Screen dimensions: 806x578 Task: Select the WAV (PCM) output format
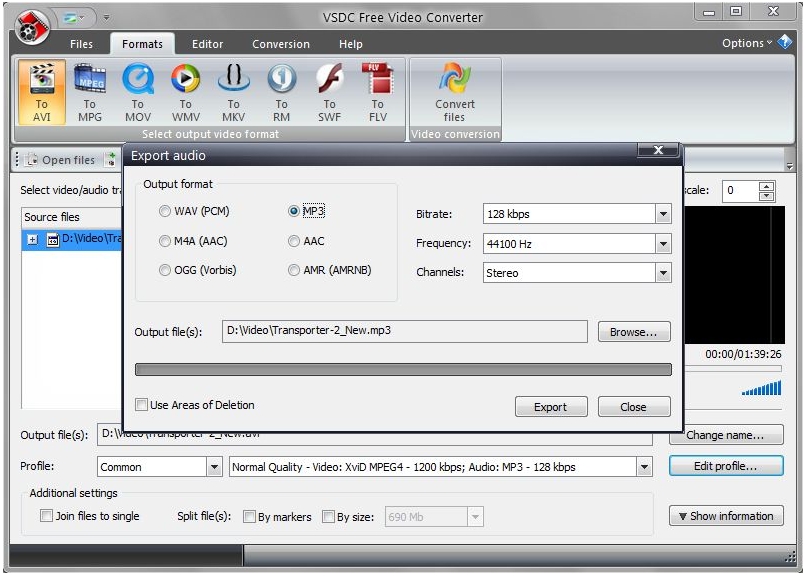163,210
